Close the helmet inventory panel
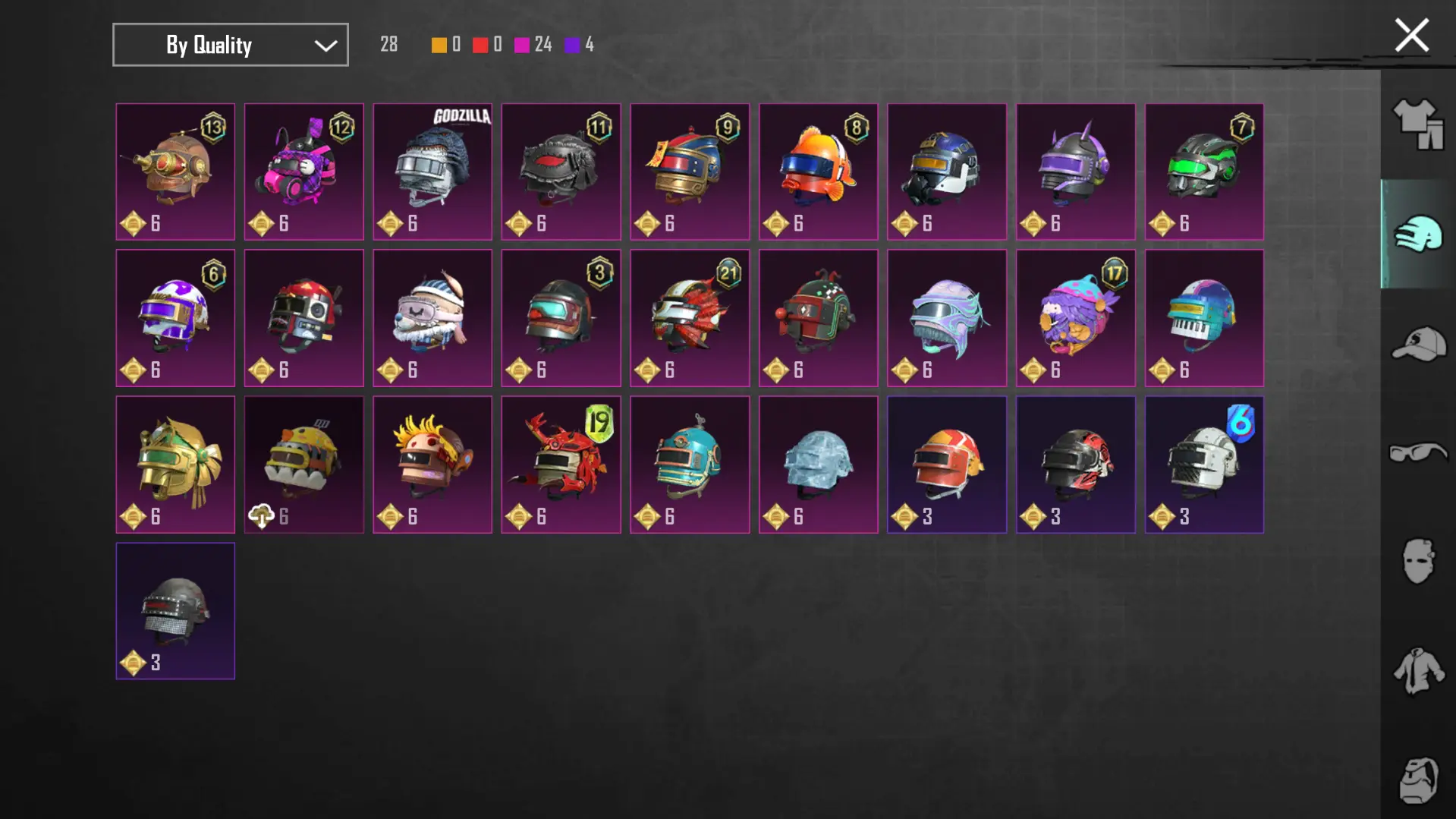The width and height of the screenshot is (1456, 819). 1411,35
